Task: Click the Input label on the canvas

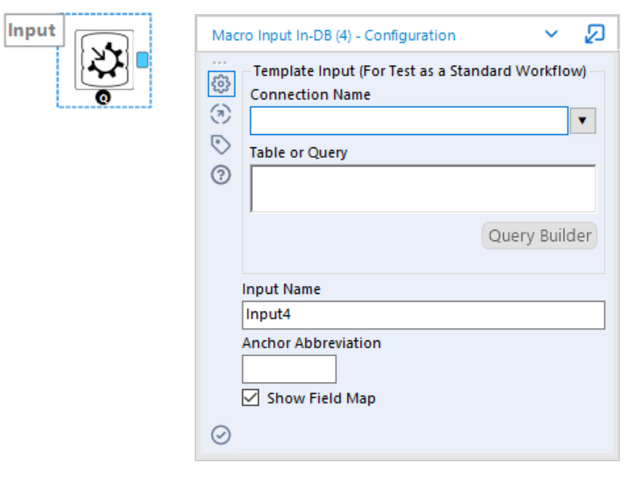Action: click(x=32, y=30)
